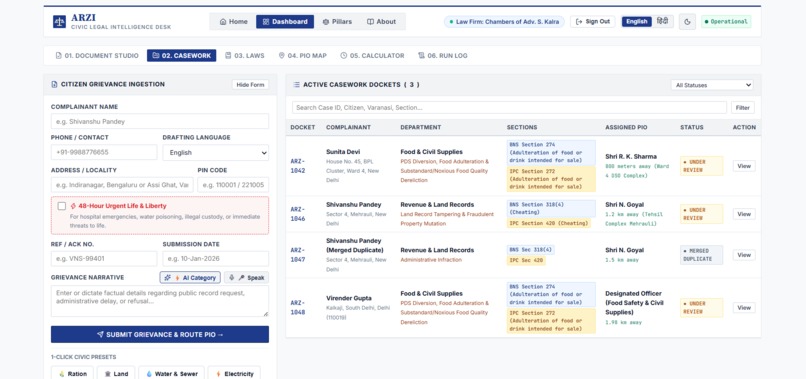The image size is (806, 379).
Task: View merged duplicate case ARZ-1047
Action: tap(744, 255)
